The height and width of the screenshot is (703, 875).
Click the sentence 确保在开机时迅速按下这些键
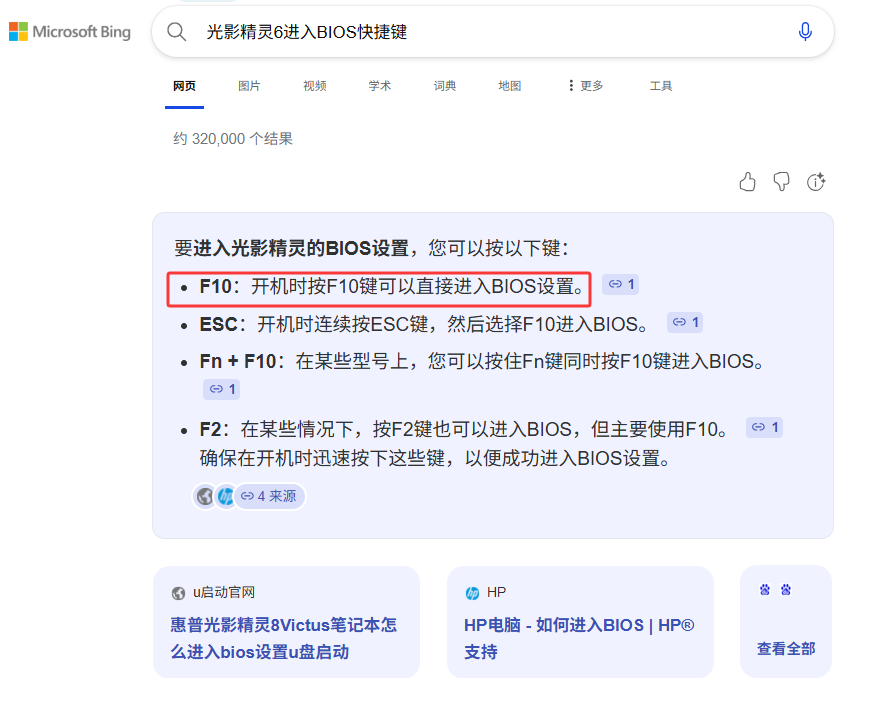click(323, 458)
